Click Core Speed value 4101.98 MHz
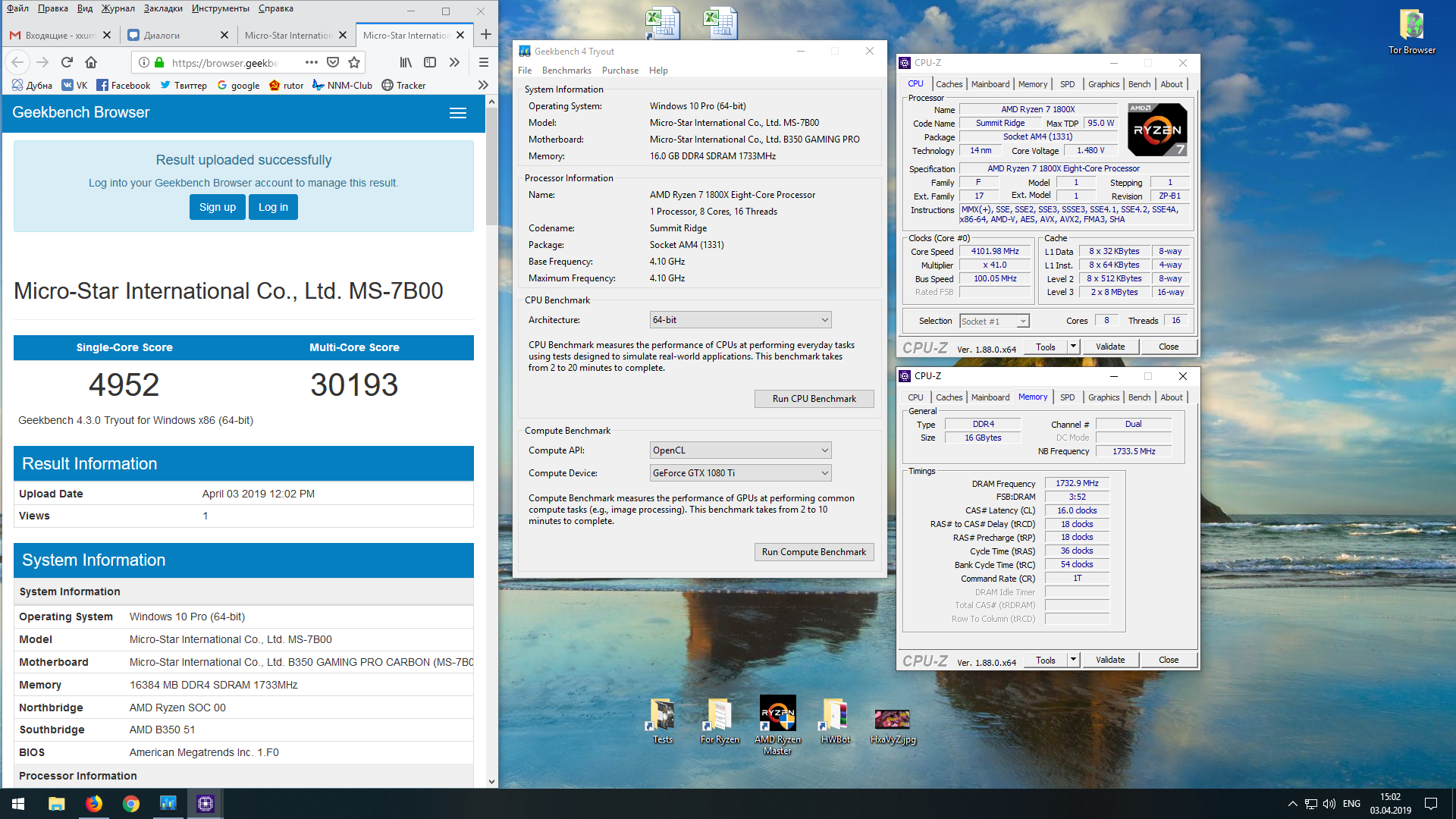Screen dimensions: 1456x819 pyautogui.click(x=995, y=251)
